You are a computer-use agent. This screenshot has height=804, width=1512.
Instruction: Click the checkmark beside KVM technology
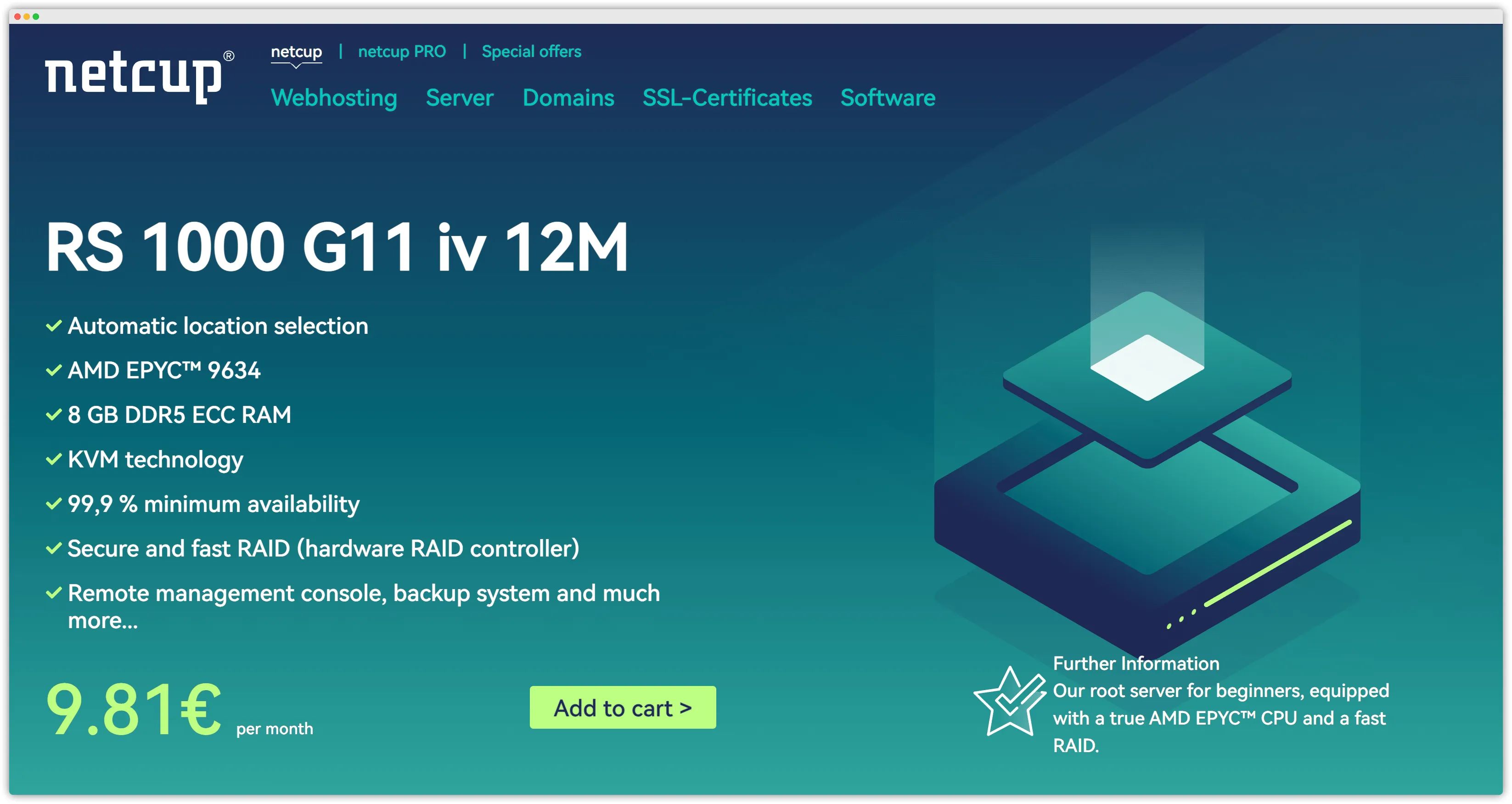pyautogui.click(x=53, y=460)
